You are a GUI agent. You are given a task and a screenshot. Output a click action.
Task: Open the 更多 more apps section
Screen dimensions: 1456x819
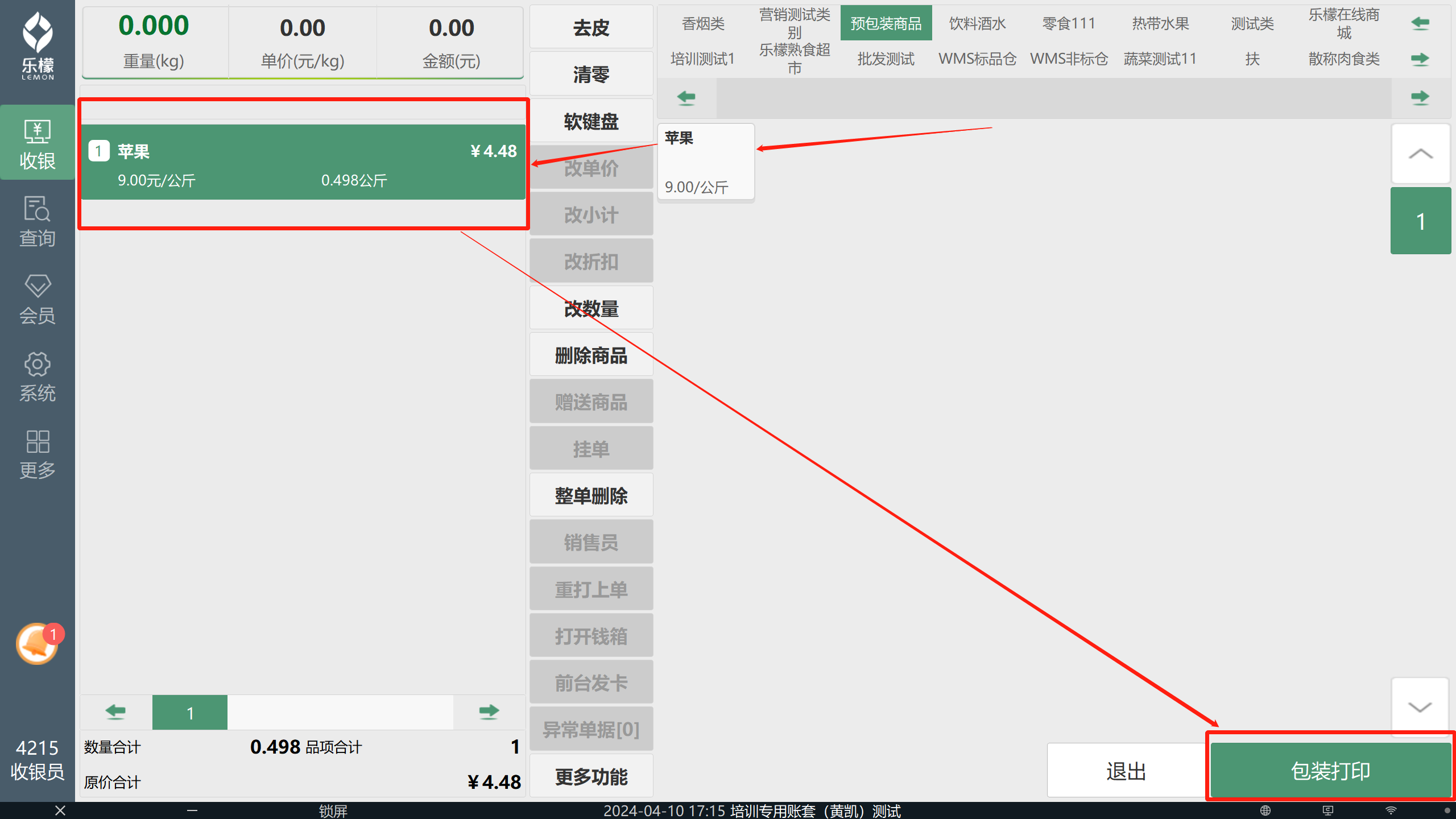coord(38,454)
